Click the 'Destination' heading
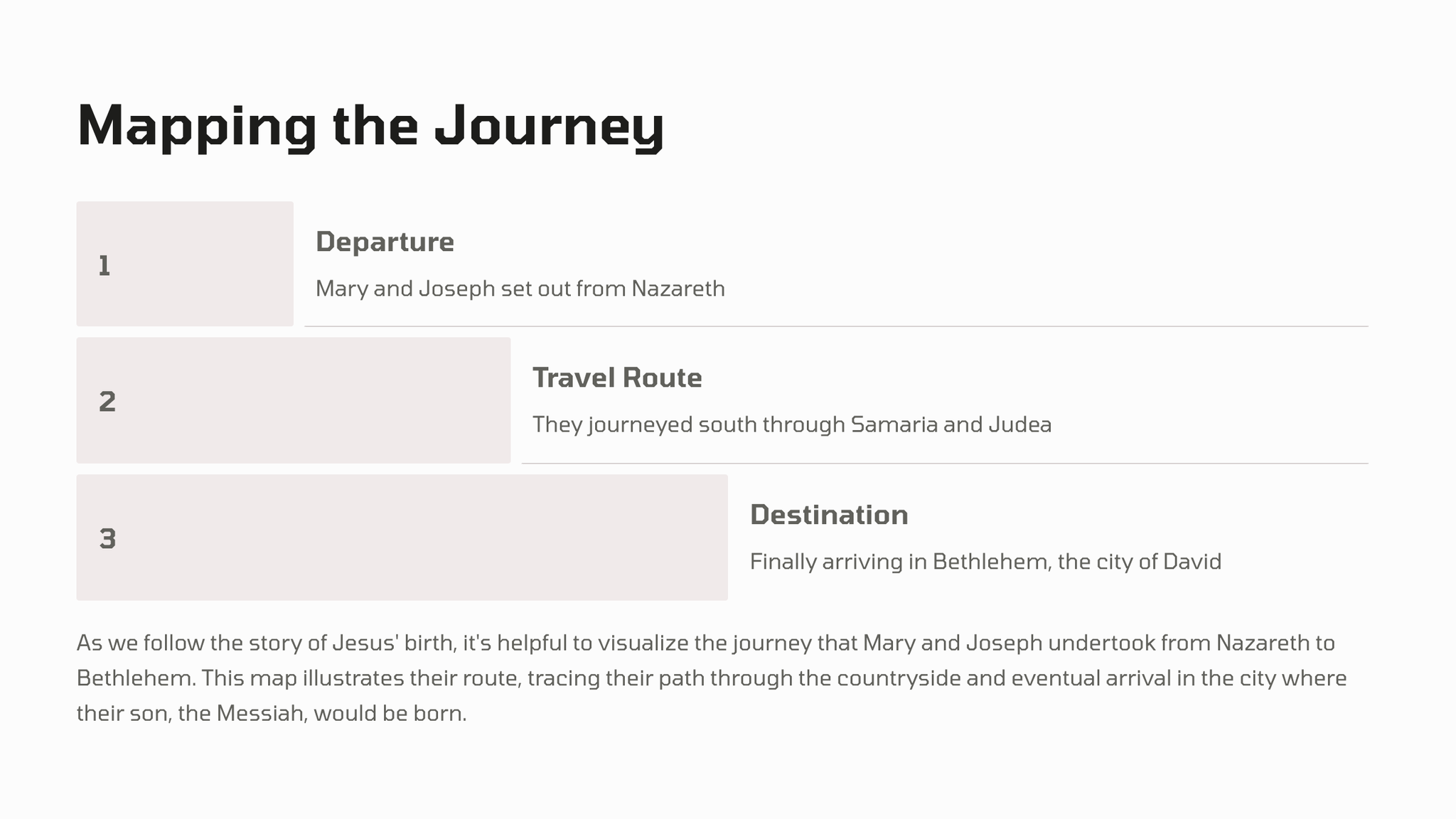 (x=829, y=515)
